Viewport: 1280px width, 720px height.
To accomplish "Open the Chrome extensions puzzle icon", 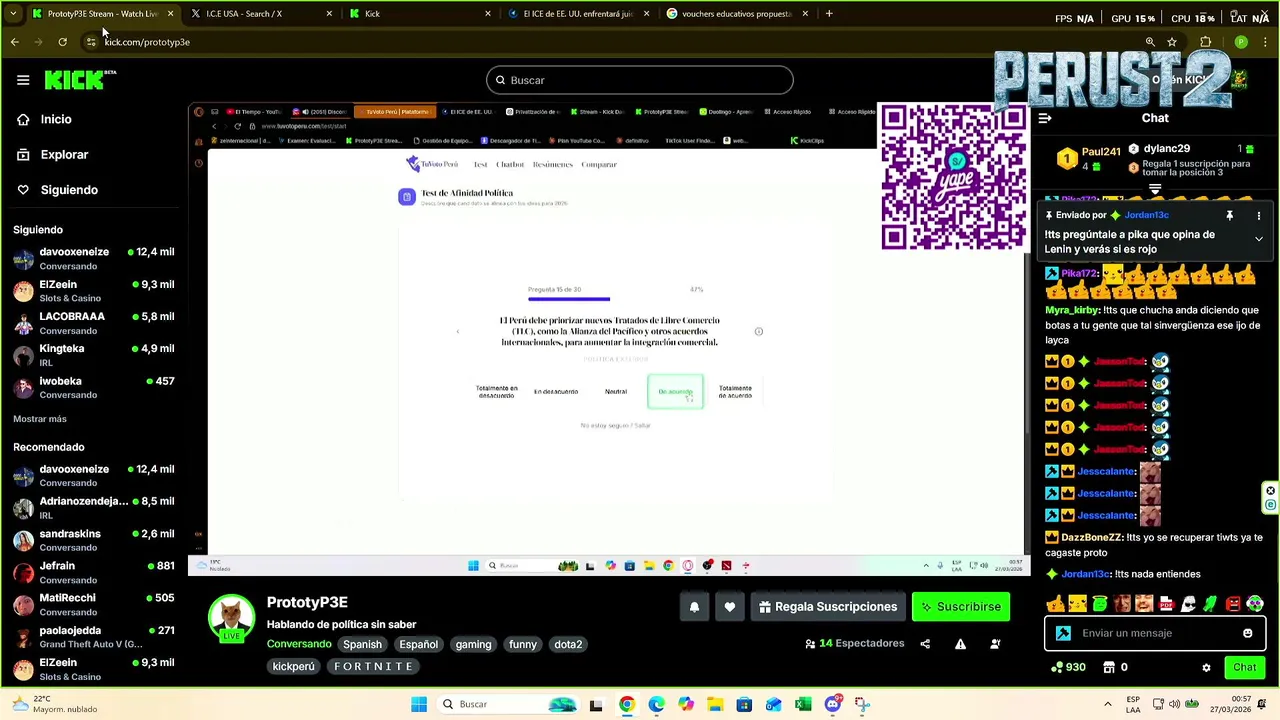I will tap(1206, 42).
